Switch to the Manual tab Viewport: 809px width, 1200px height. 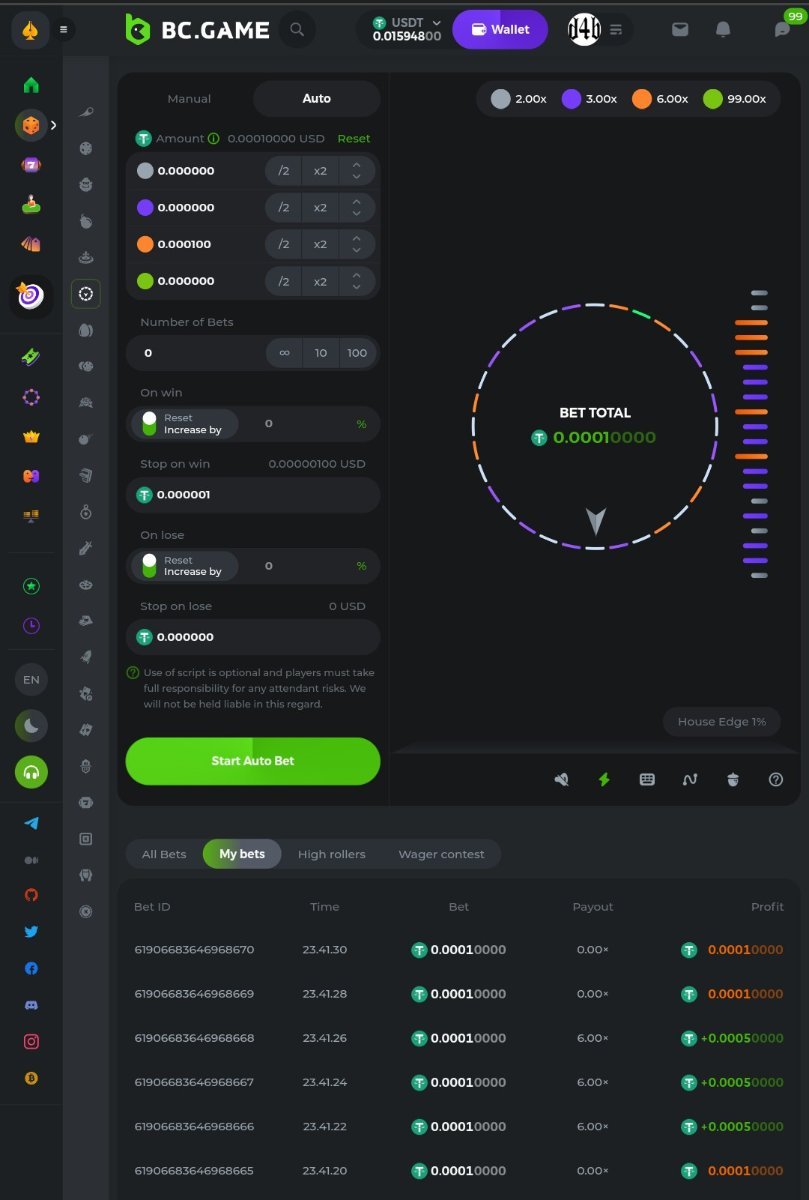click(189, 99)
